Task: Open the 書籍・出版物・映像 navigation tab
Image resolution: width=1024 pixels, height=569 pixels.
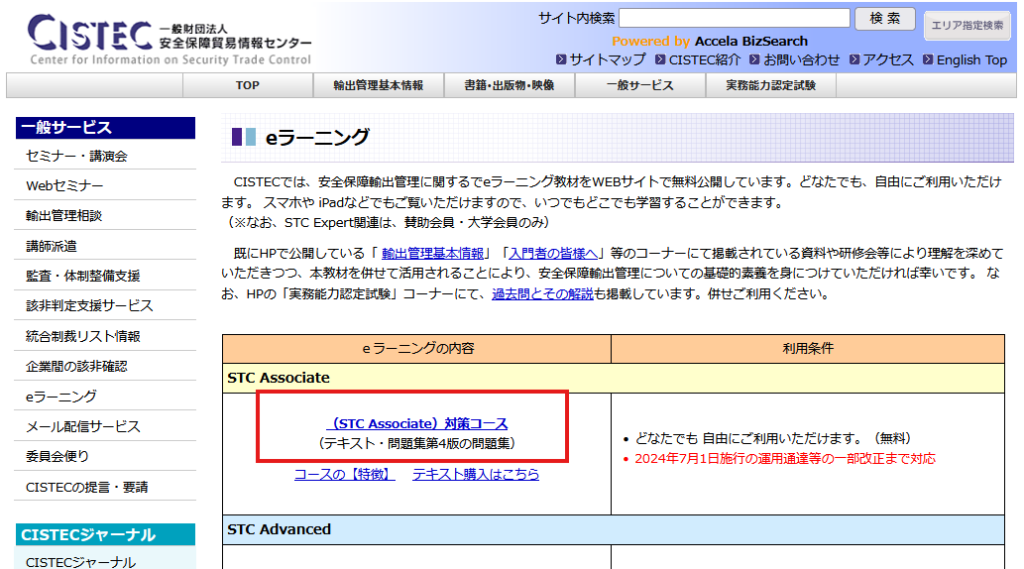Action: coord(509,86)
